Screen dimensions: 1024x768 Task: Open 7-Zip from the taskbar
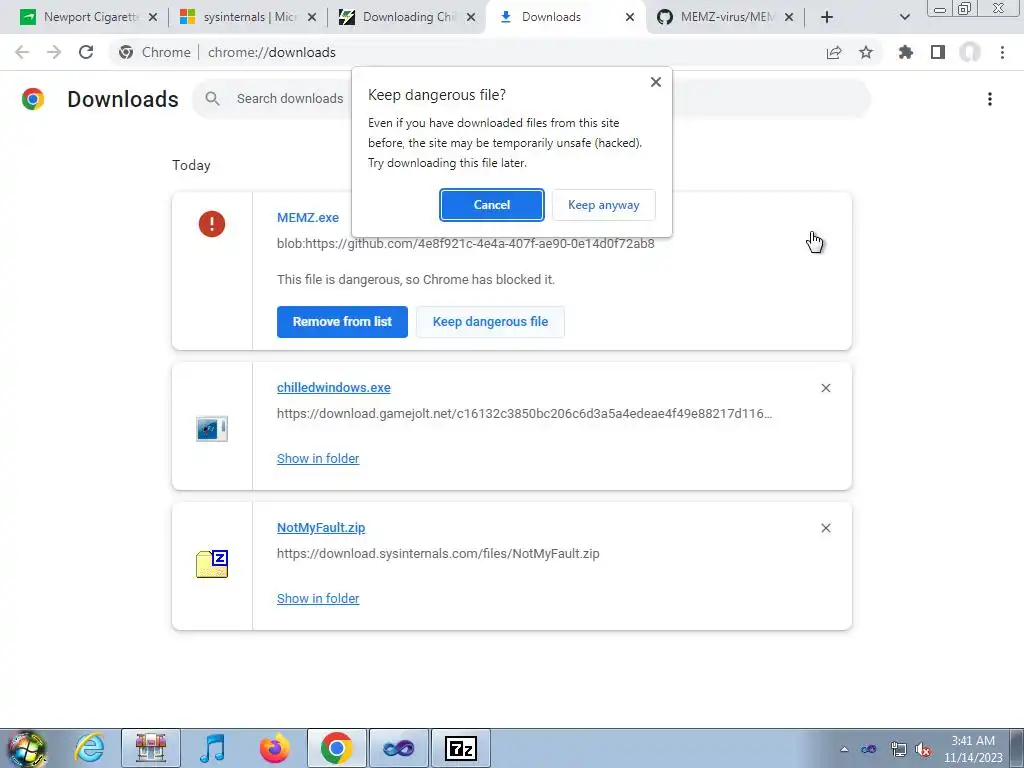[x=460, y=748]
